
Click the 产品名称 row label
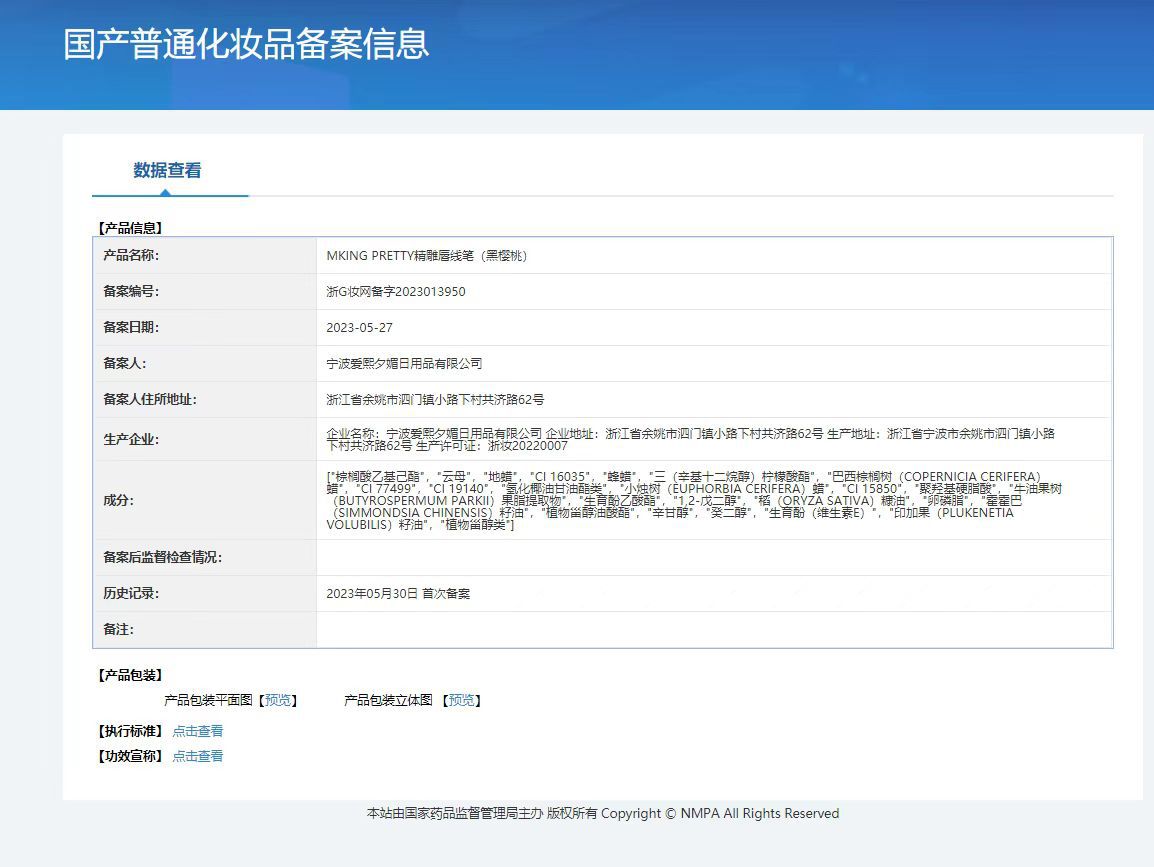click(x=131, y=255)
